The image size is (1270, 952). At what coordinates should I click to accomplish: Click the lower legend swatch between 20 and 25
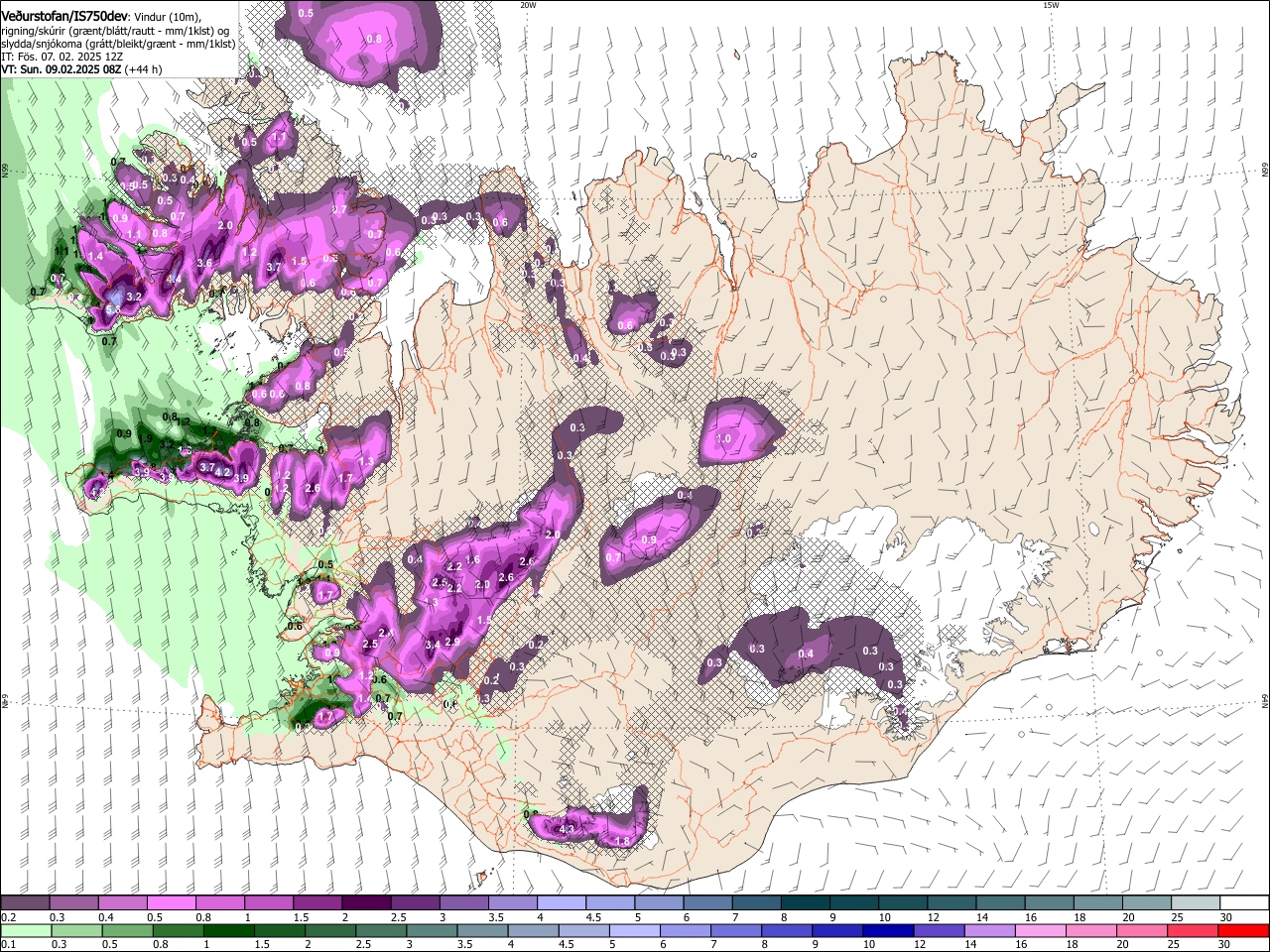click(1143, 931)
